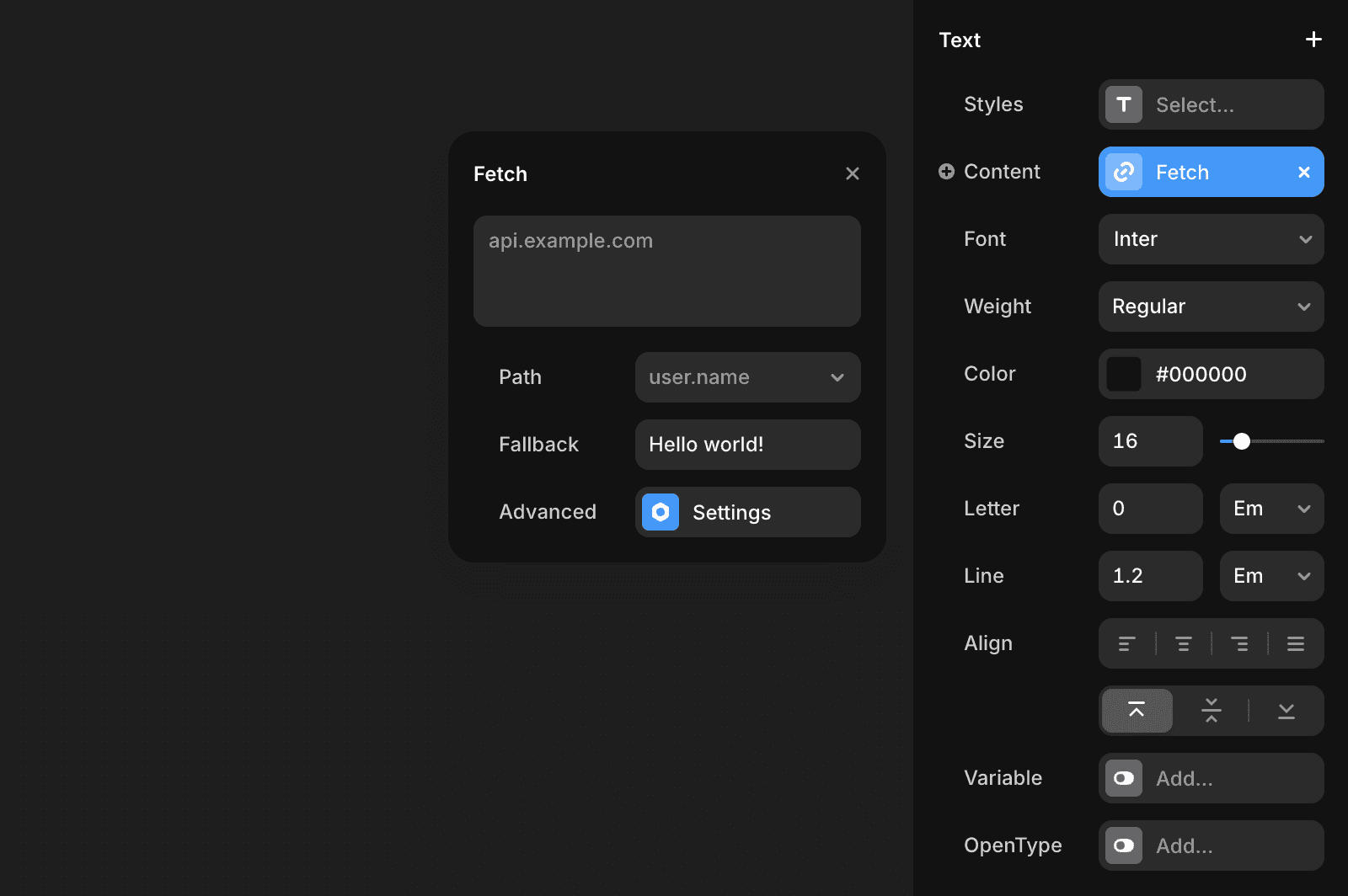Select the left text alignment icon
Viewport: 1348px width, 896px height.
(x=1128, y=643)
